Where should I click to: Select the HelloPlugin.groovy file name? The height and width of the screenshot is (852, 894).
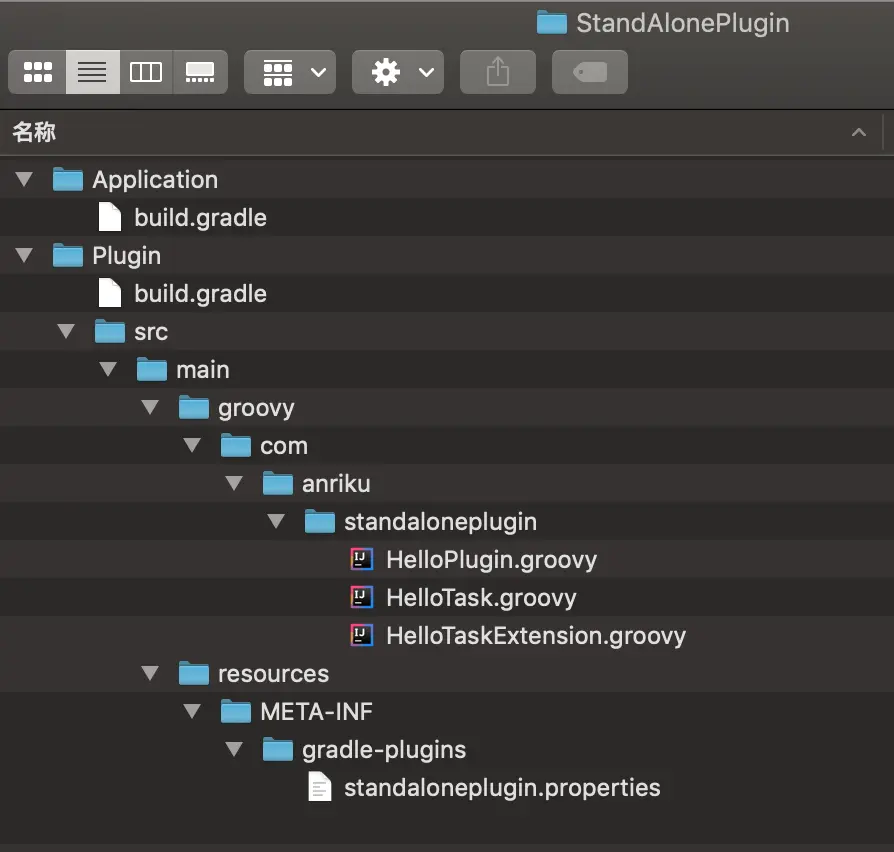tap(491, 560)
